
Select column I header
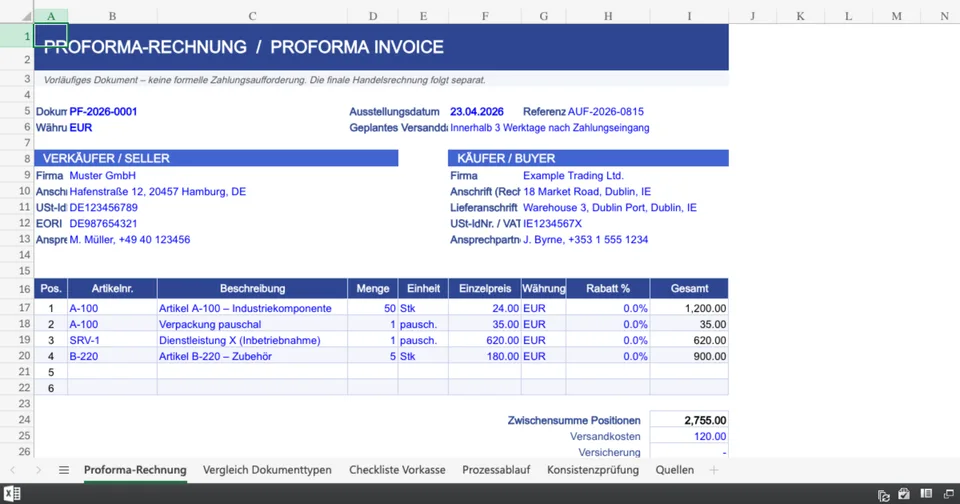(689, 17)
